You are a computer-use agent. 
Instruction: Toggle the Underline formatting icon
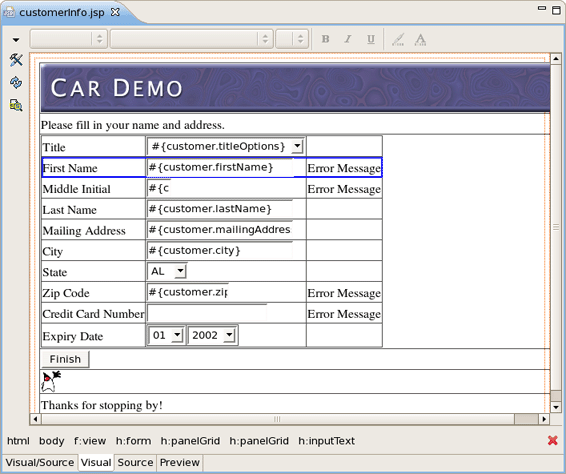pyautogui.click(x=371, y=39)
